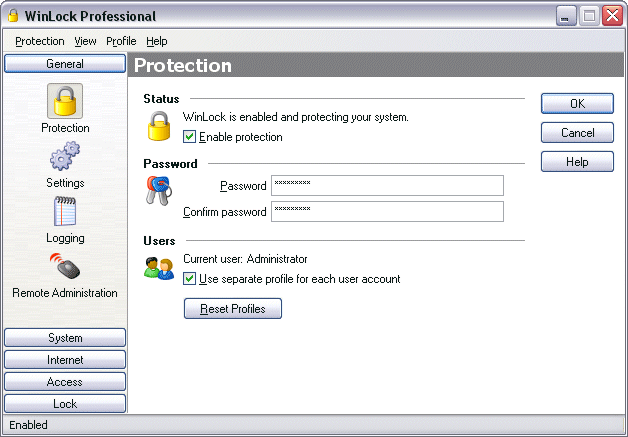This screenshot has width=628, height=437.
Task: Open the Profile menu
Action: [121, 41]
